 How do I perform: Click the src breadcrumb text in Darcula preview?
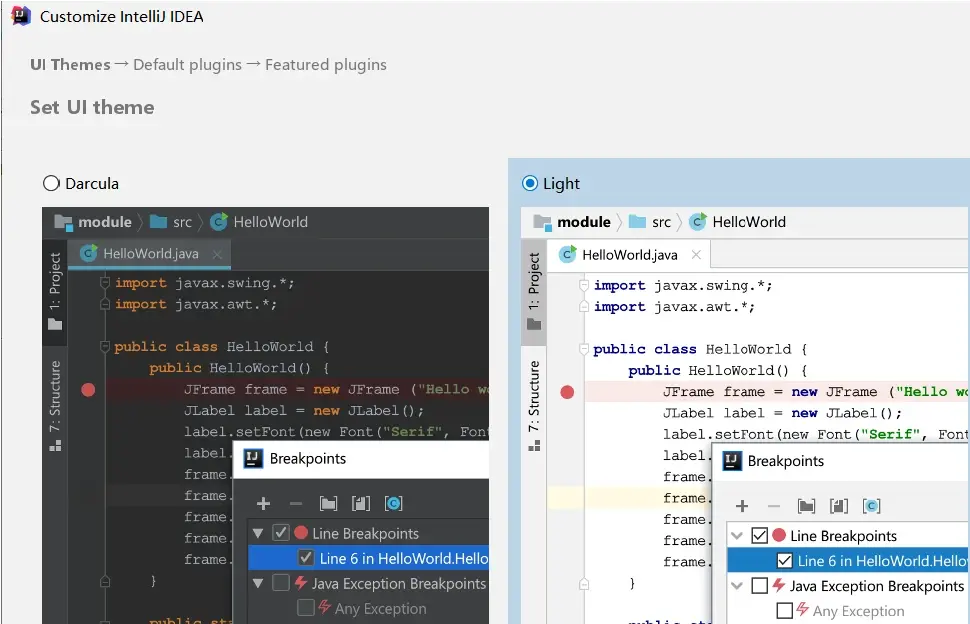pyautogui.click(x=182, y=223)
